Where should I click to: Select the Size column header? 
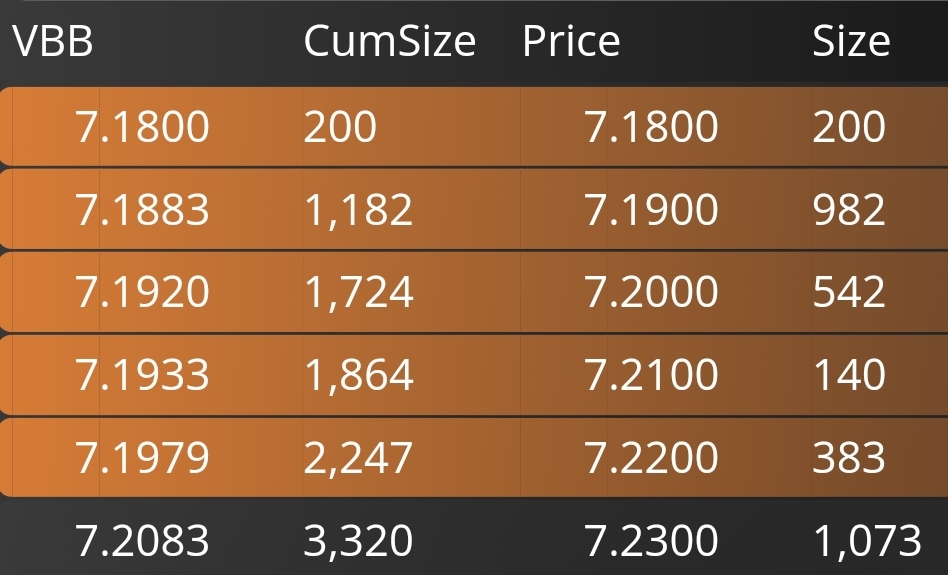851,41
